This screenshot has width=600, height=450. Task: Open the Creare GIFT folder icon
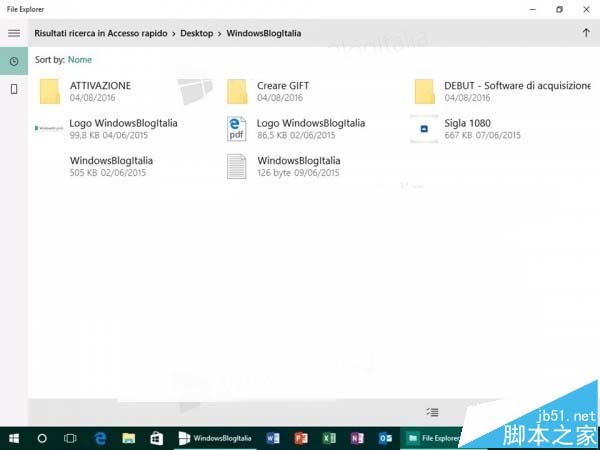pyautogui.click(x=237, y=91)
